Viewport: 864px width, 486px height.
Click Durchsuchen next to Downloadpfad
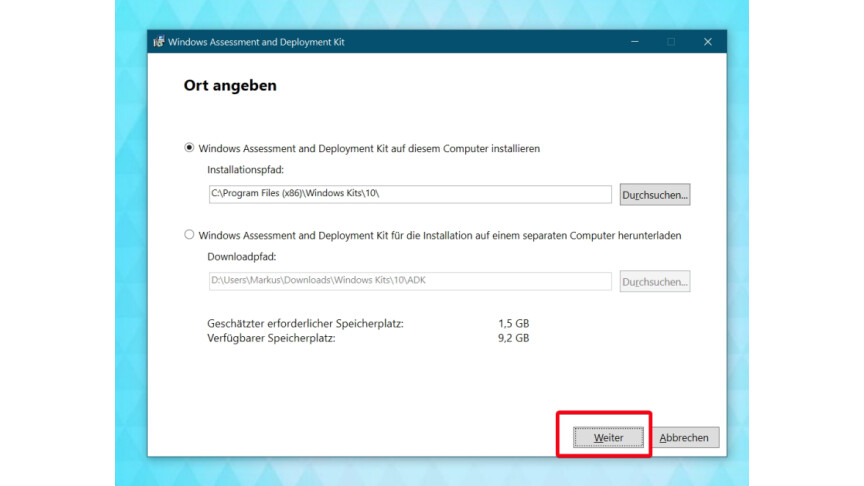(x=655, y=282)
